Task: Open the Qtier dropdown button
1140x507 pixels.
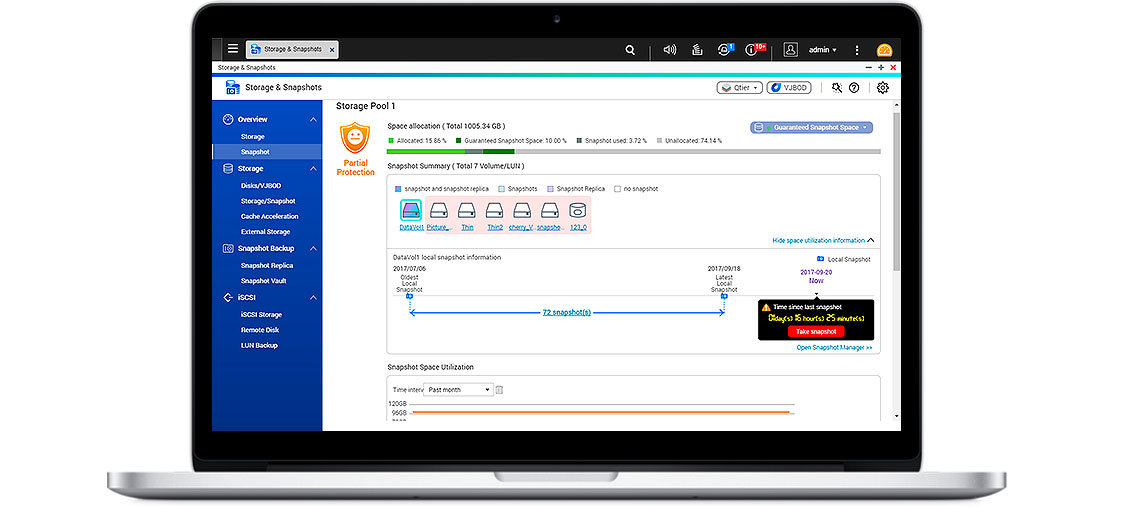Action: (x=739, y=88)
